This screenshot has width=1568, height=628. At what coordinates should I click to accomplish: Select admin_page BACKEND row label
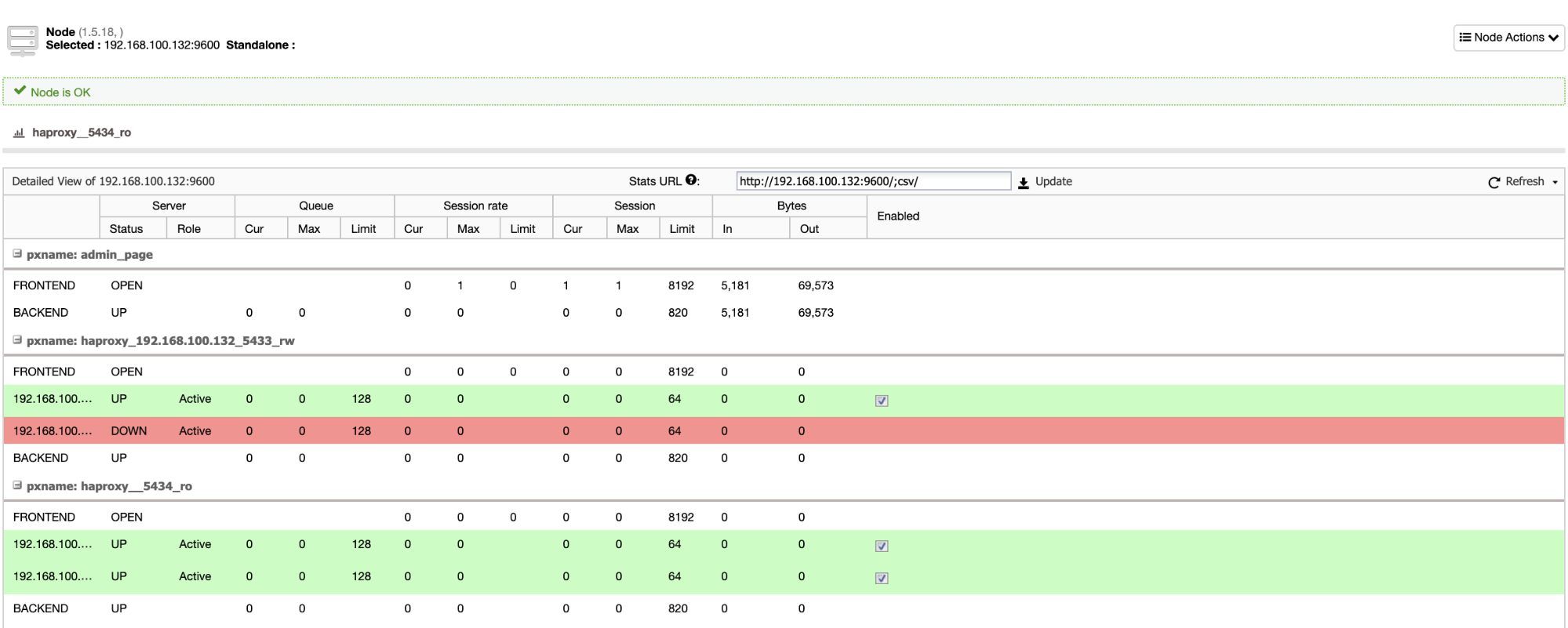tap(41, 313)
